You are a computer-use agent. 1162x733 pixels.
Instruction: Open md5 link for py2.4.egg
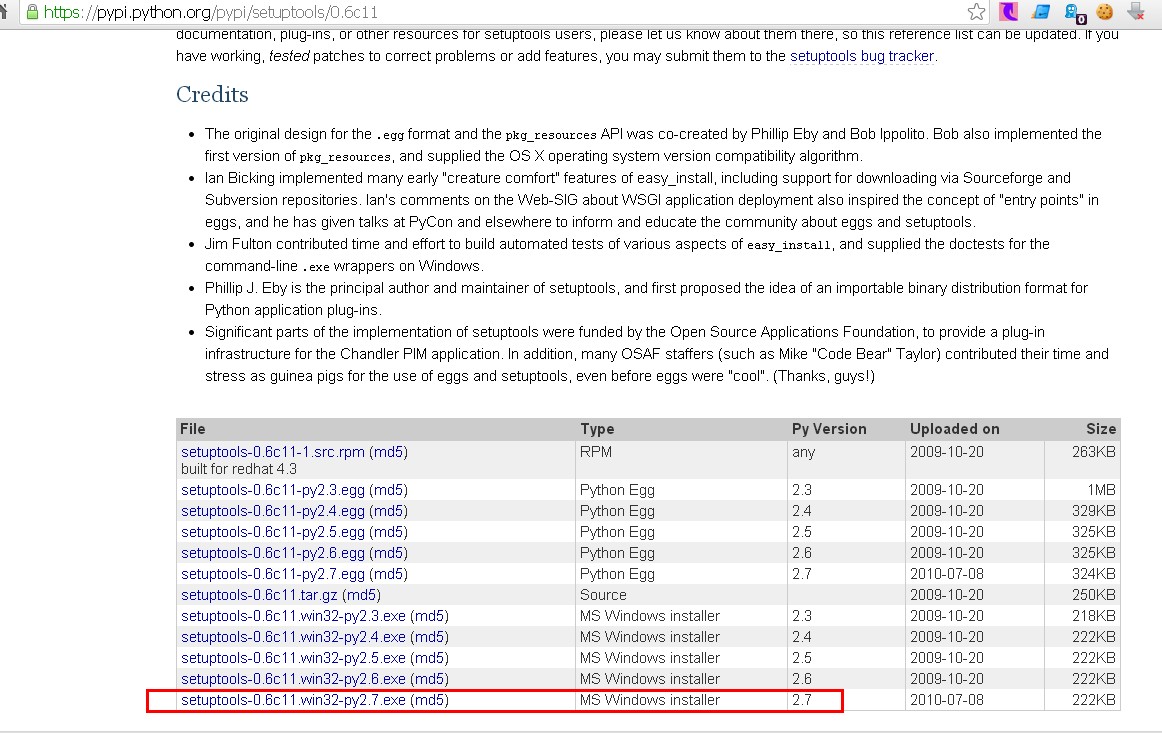click(x=388, y=511)
